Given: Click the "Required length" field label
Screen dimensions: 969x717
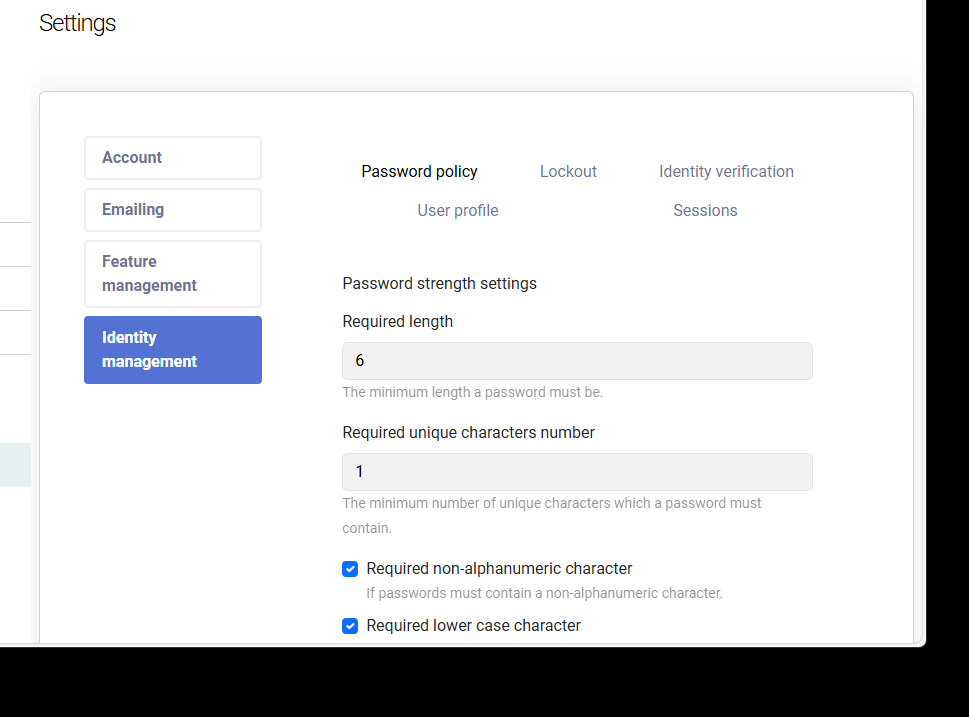Looking at the screenshot, I should (x=397, y=322).
